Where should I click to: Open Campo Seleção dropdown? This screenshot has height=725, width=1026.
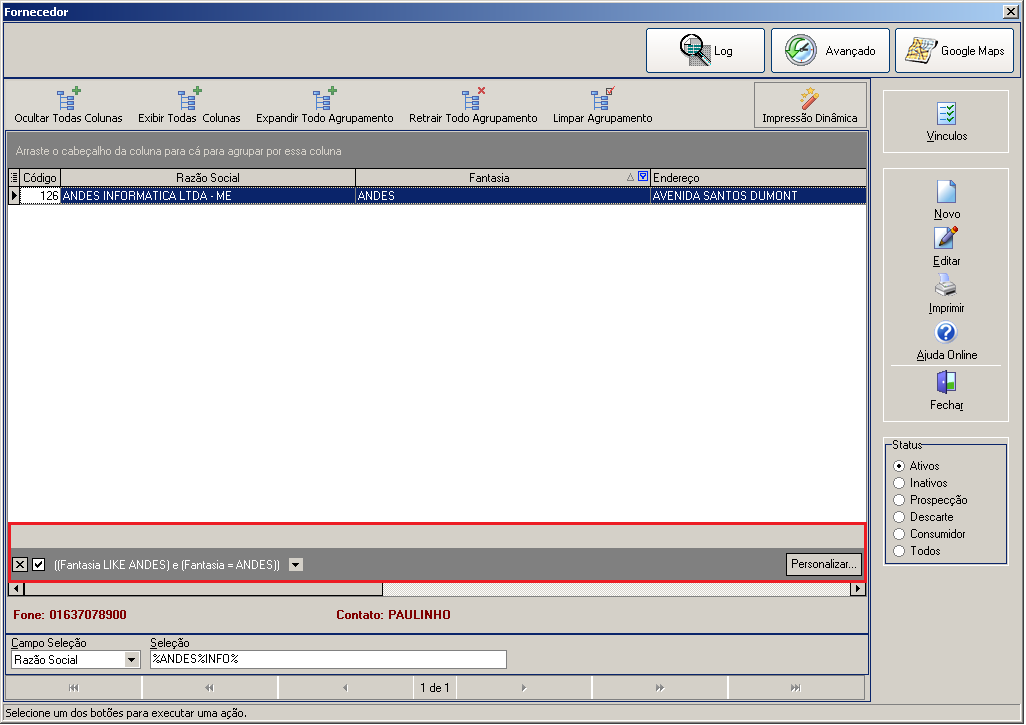point(132,660)
